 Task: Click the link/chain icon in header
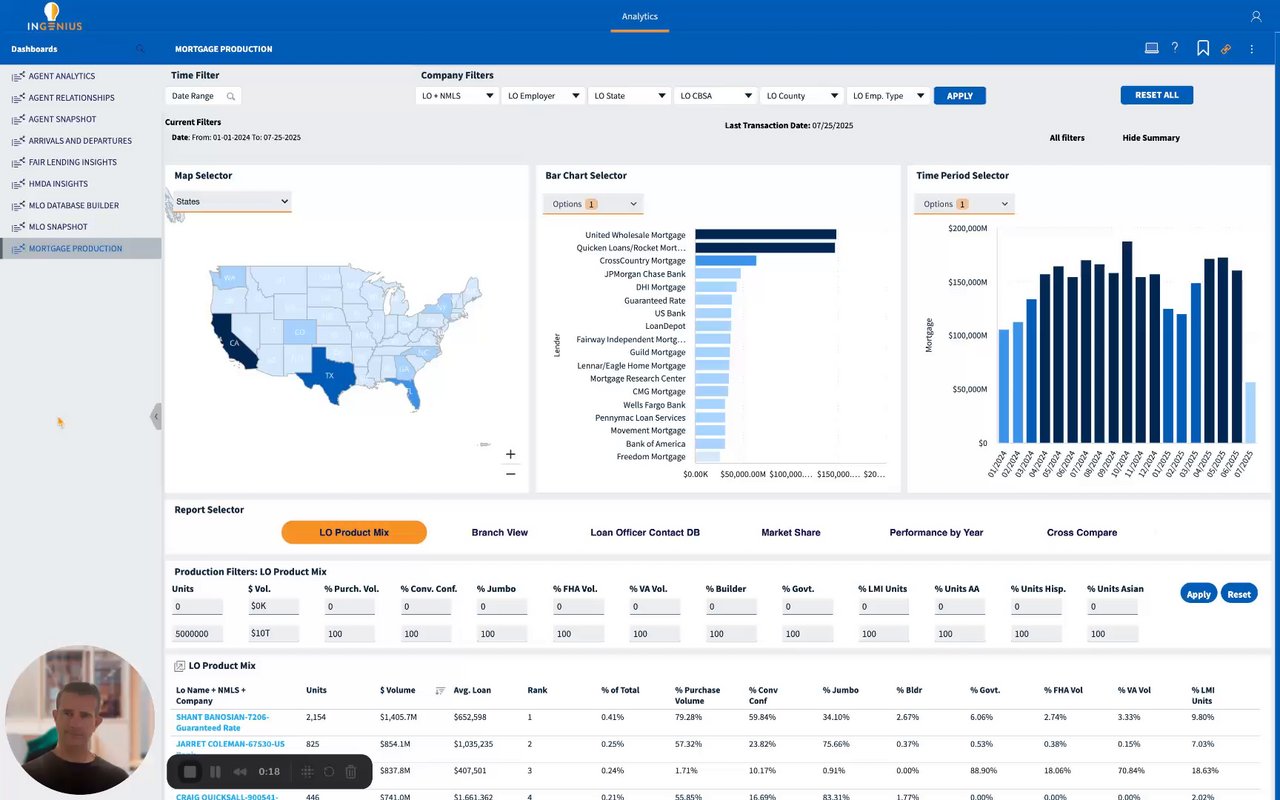tap(1226, 49)
